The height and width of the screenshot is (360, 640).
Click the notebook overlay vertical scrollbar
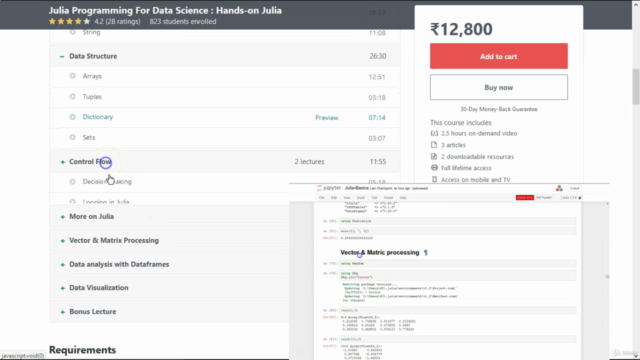point(607,276)
